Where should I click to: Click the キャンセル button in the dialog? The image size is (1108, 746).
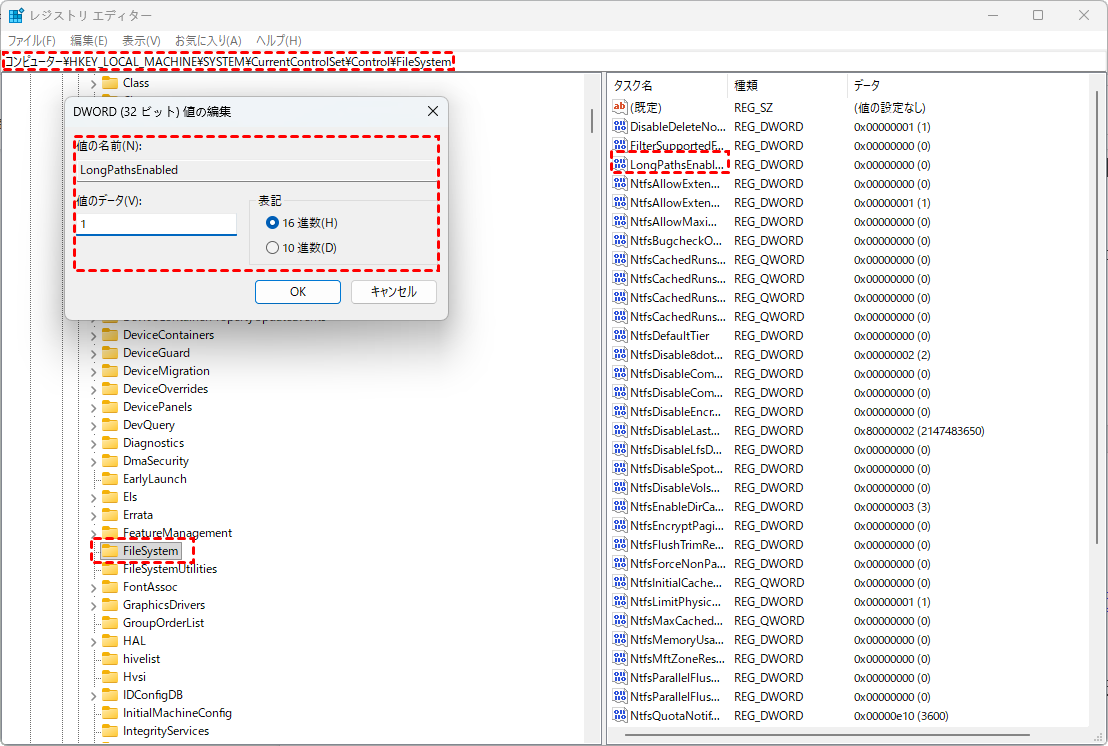click(394, 292)
